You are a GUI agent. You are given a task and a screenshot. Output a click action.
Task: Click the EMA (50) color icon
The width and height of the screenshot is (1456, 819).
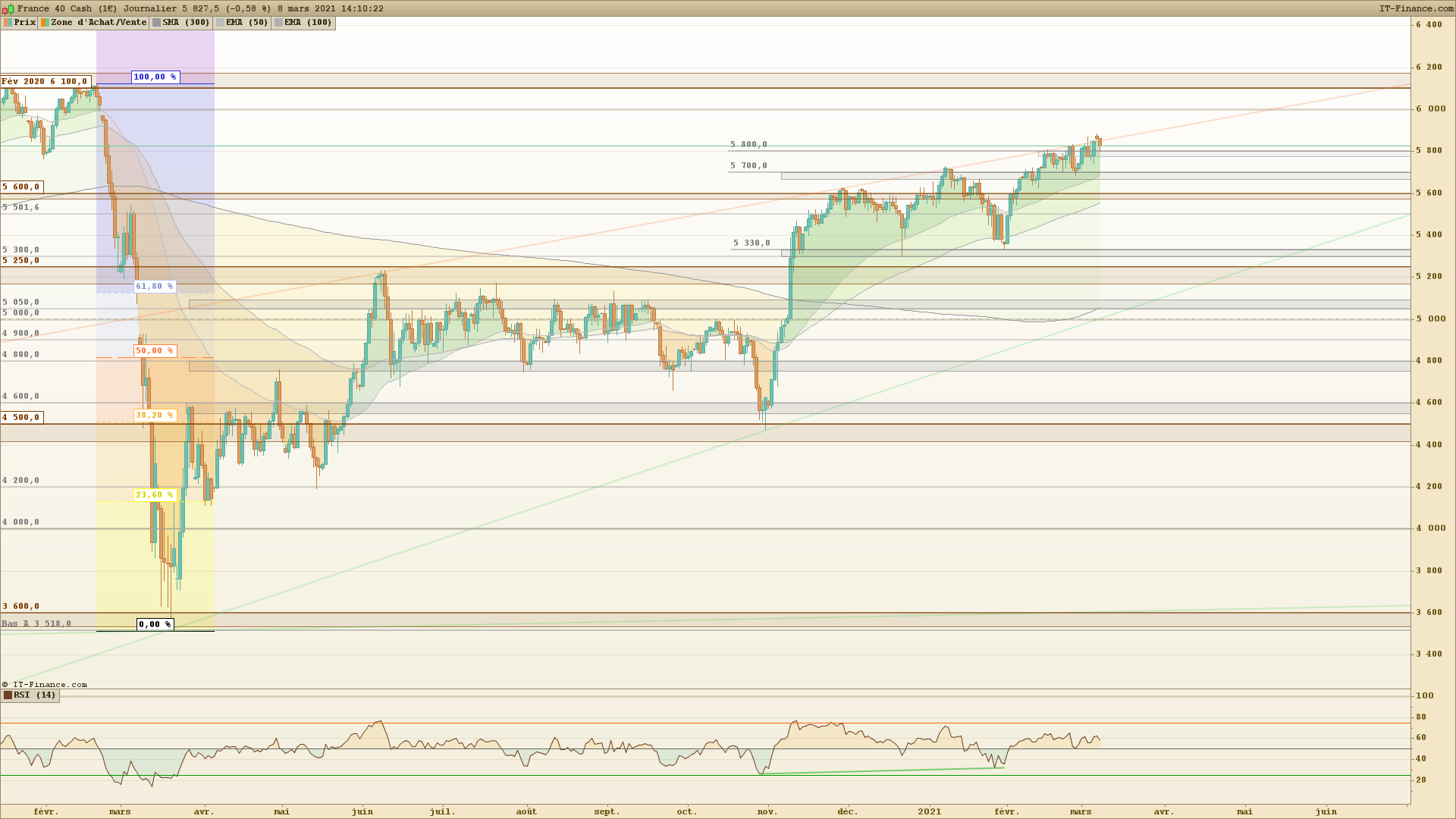[x=221, y=23]
